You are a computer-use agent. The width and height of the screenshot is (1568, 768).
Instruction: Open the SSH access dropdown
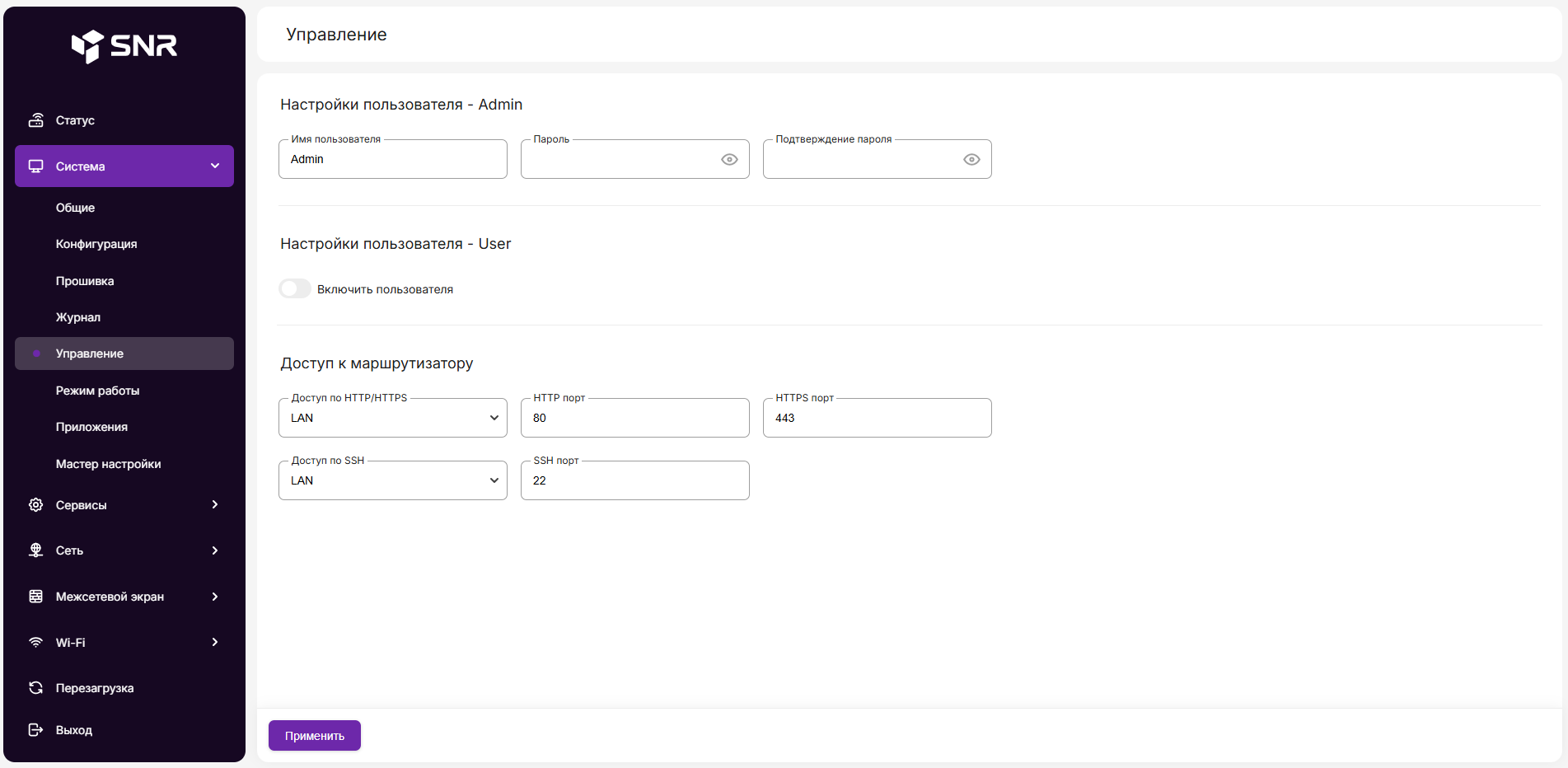(393, 481)
